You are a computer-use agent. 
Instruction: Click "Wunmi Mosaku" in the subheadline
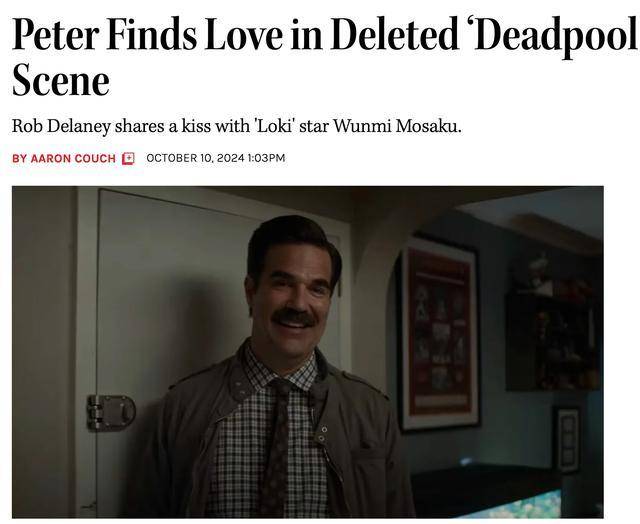(403, 127)
